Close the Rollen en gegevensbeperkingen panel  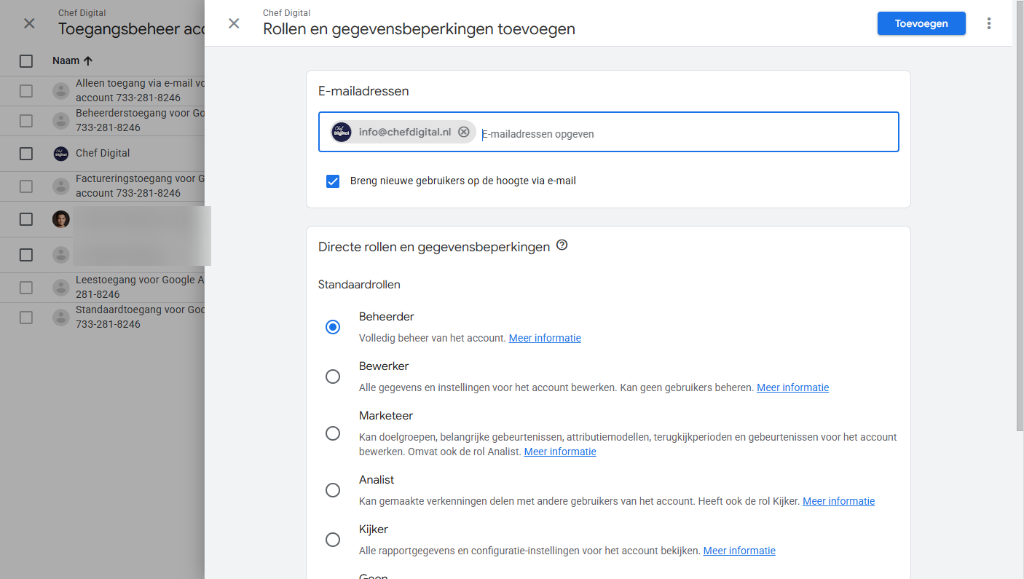click(x=234, y=23)
